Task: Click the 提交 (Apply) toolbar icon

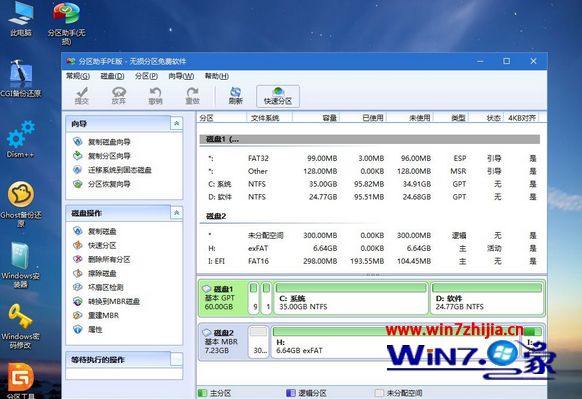Action: click(x=82, y=96)
